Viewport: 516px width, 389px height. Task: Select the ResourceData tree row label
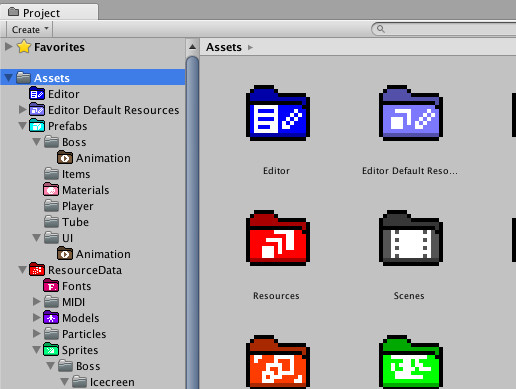point(85,270)
